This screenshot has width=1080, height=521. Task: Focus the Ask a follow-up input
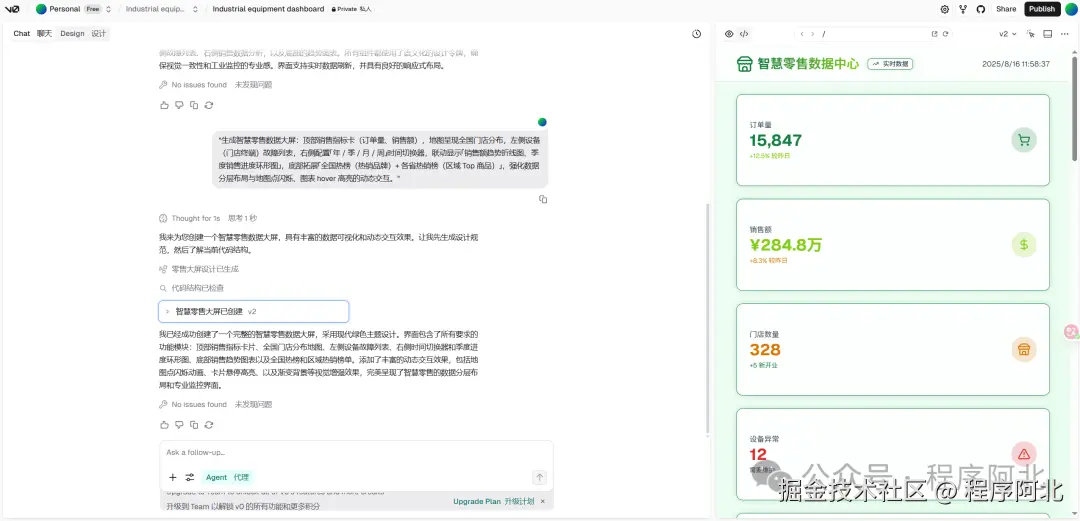pyautogui.click(x=356, y=453)
